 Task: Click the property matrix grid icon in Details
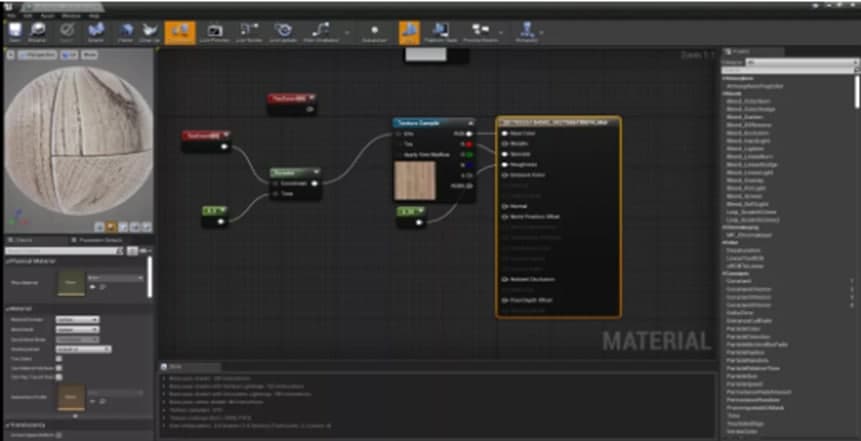[x=132, y=251]
